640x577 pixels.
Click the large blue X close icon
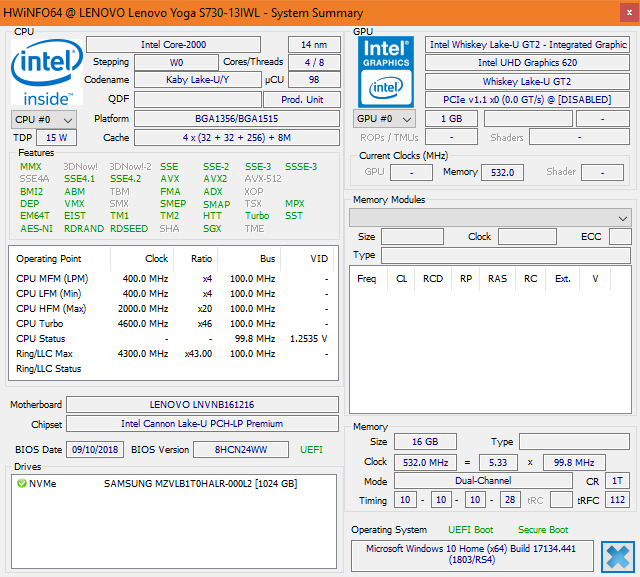click(x=618, y=557)
